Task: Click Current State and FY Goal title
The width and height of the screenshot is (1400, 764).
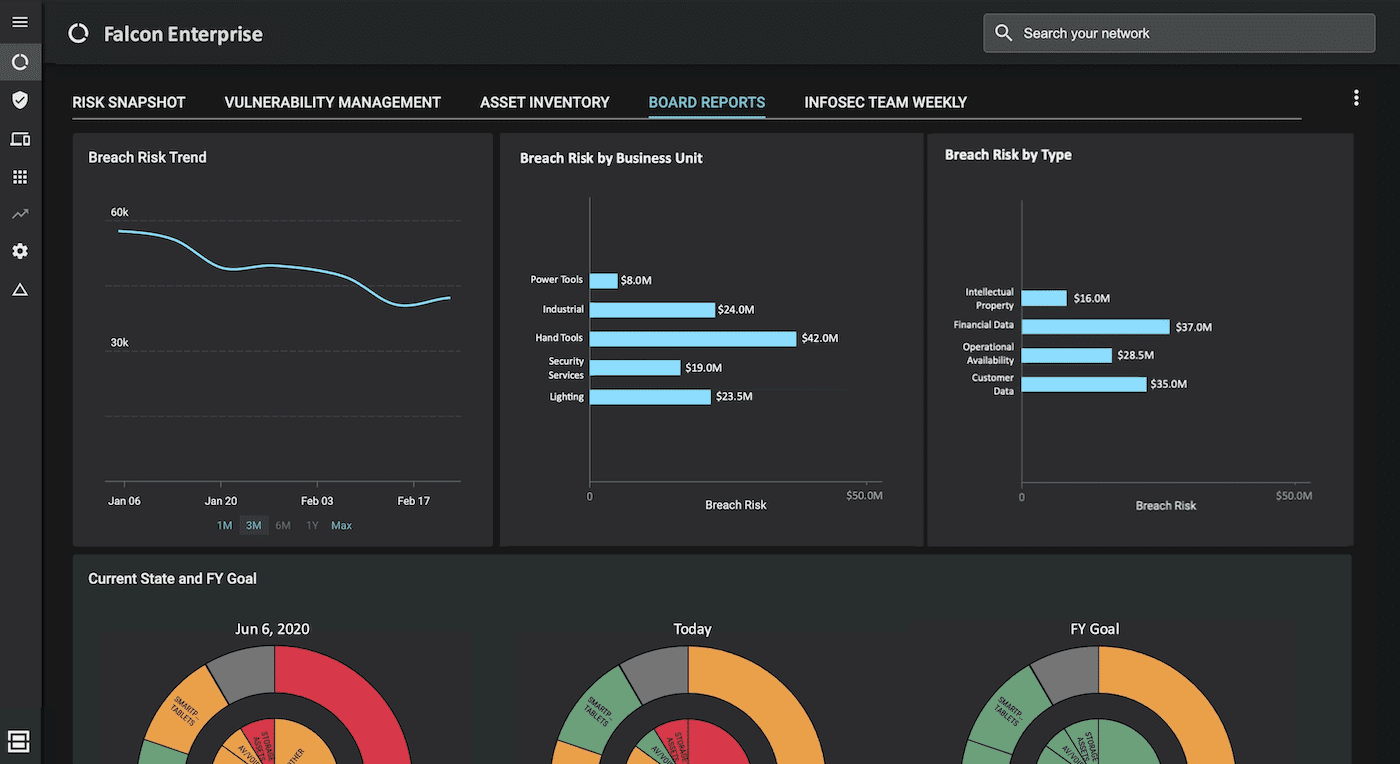Action: coord(172,578)
